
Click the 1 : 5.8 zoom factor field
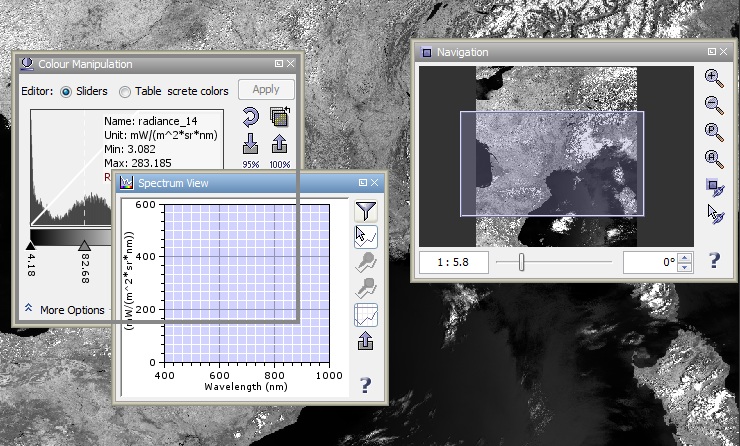453,263
